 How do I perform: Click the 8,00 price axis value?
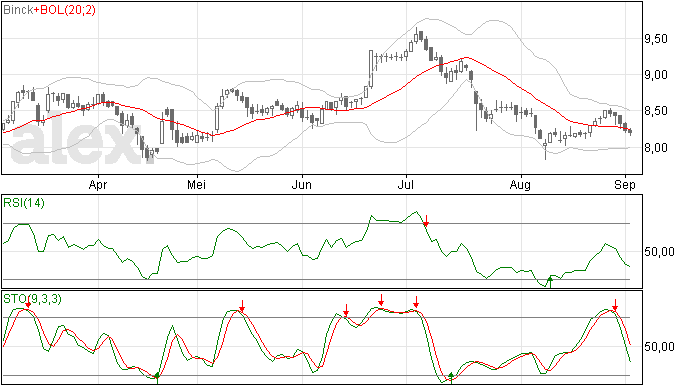pyautogui.click(x=656, y=148)
